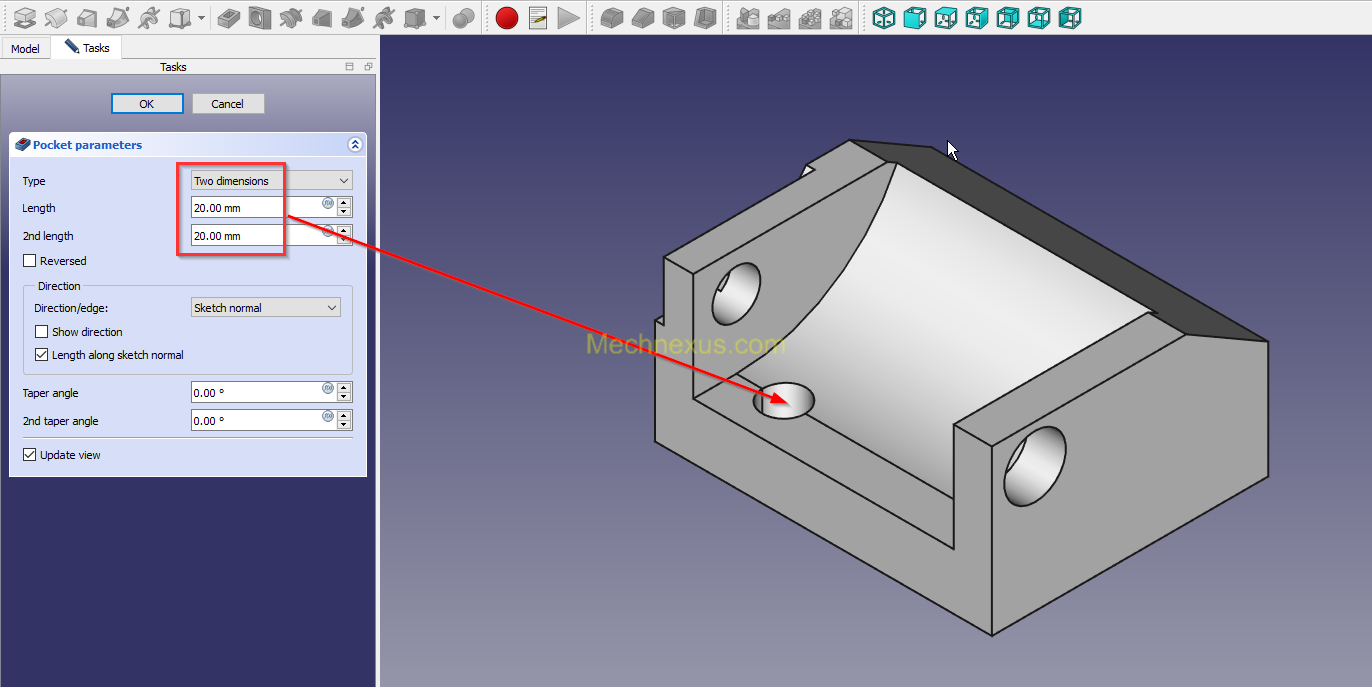Select the Hole tool icon
This screenshot has width=1372, height=687.
[260, 17]
